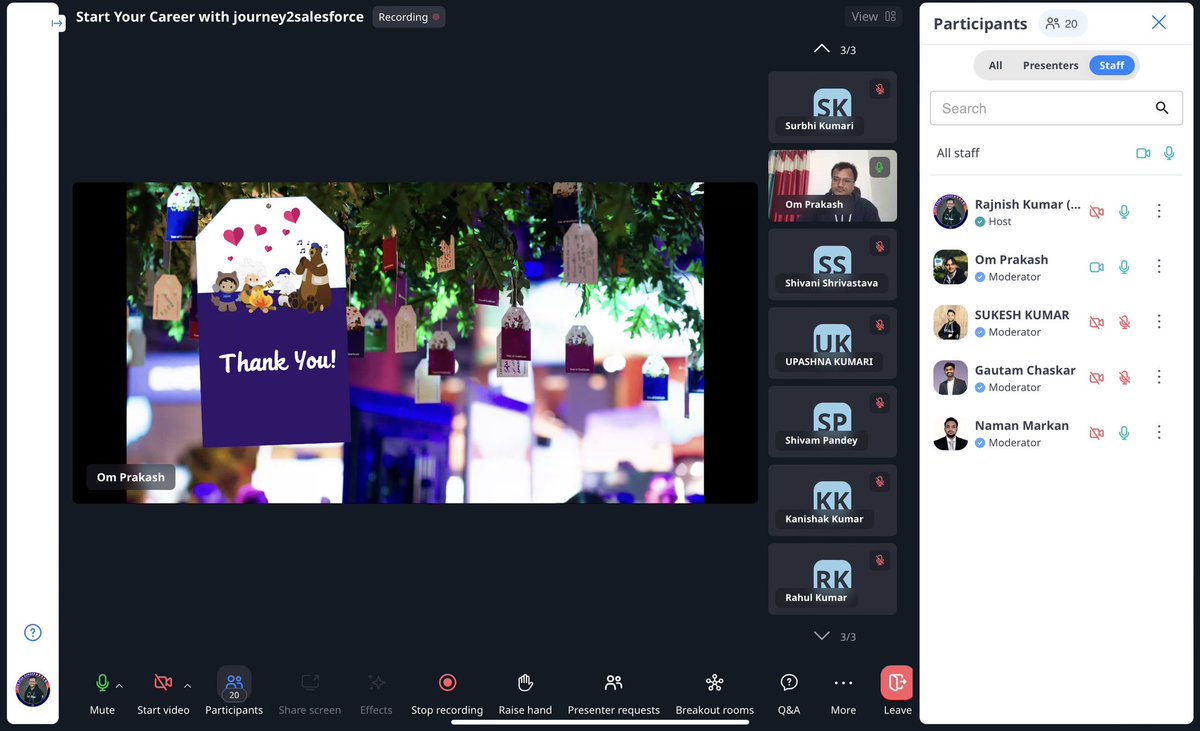Image resolution: width=1200 pixels, height=731 pixels.
Task: Select UPASHNA KUMARI's tile
Action: (832, 343)
